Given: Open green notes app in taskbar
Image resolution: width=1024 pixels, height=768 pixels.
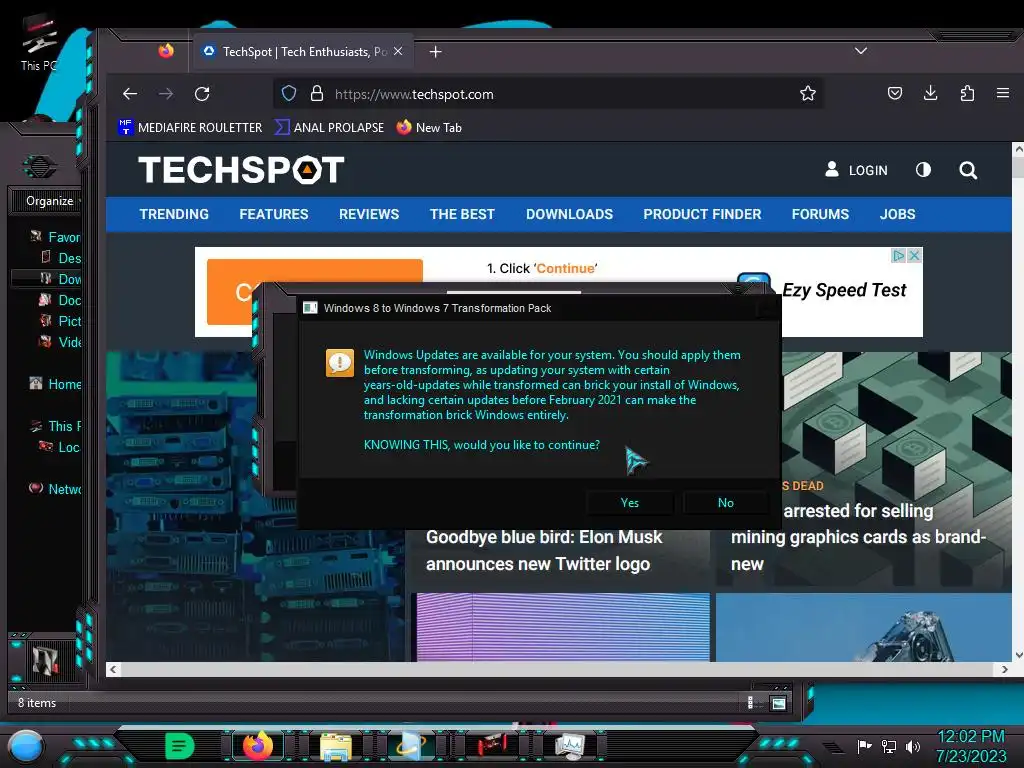Looking at the screenshot, I should 180,746.
